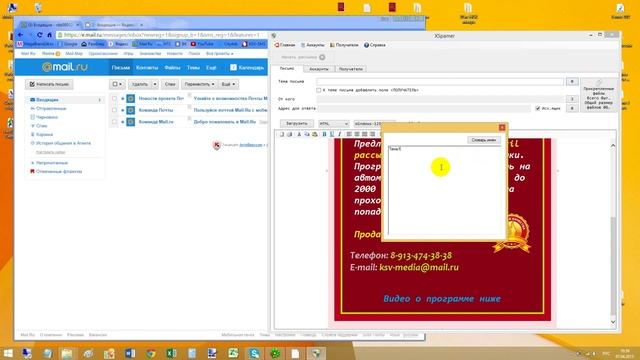Go back in the browser
This screenshot has width=640, height=360.
tap(20, 35)
